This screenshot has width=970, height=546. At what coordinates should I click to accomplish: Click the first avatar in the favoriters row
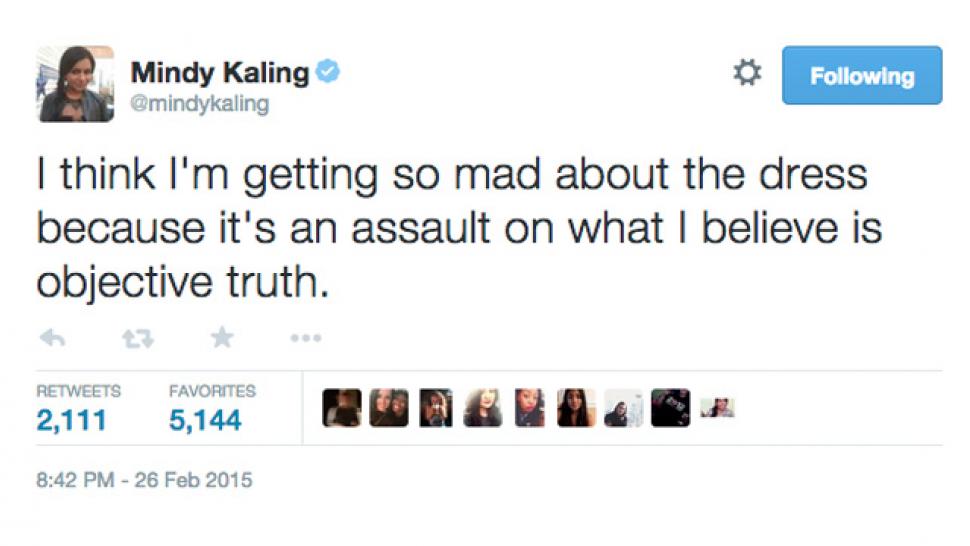point(342,408)
